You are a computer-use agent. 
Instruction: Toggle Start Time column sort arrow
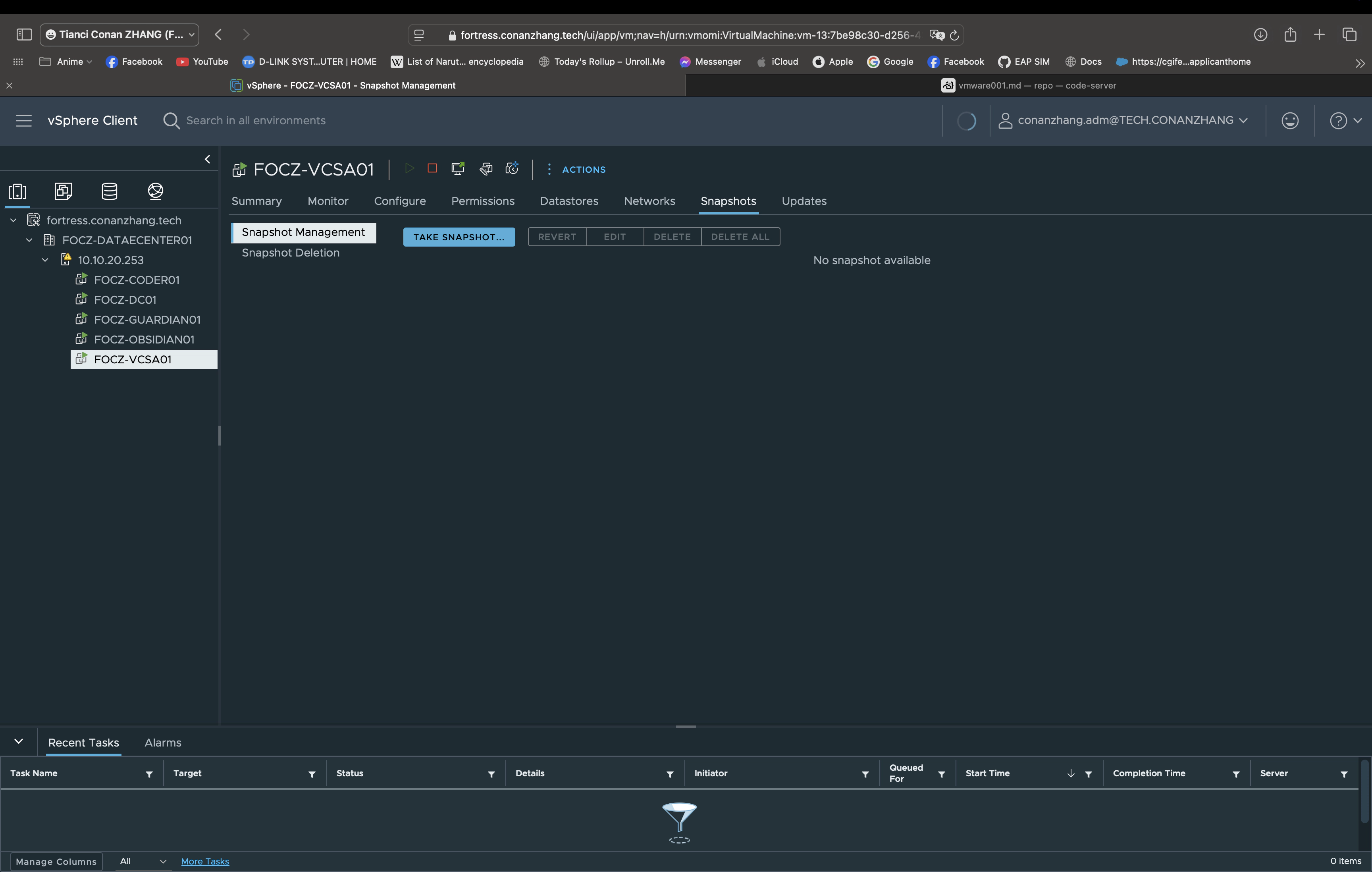1071,774
